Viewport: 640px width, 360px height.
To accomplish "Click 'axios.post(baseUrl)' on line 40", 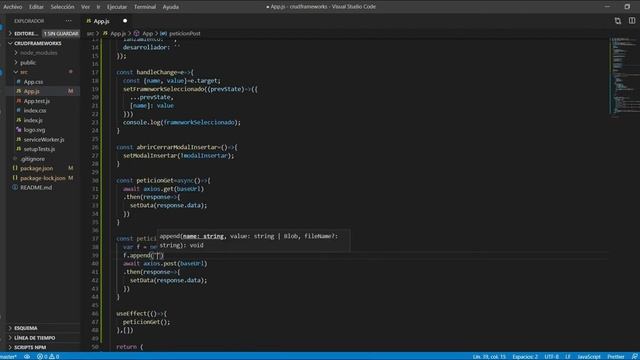I will pos(175,263).
